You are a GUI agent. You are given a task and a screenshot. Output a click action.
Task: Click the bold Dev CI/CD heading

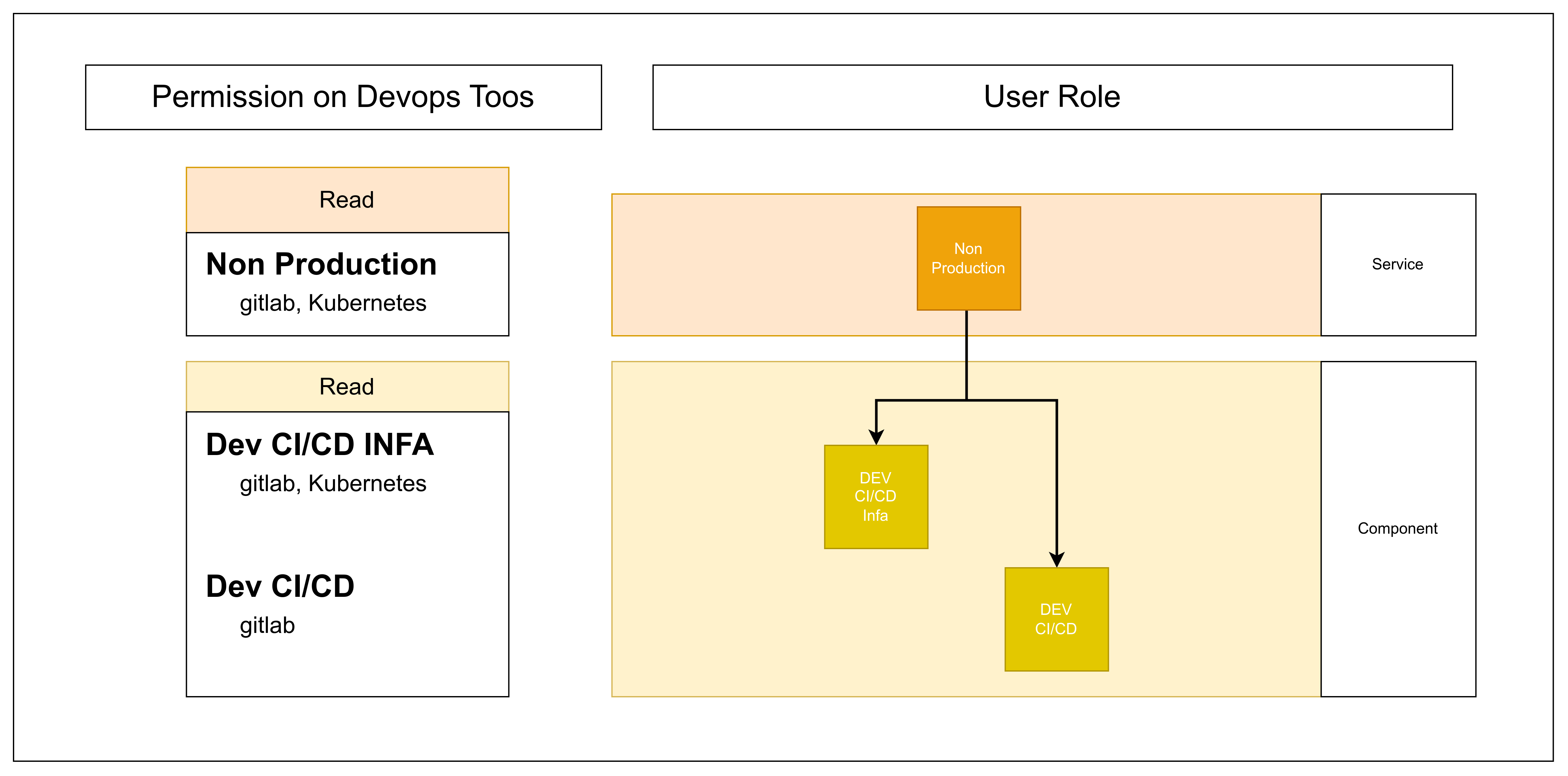coord(280,586)
